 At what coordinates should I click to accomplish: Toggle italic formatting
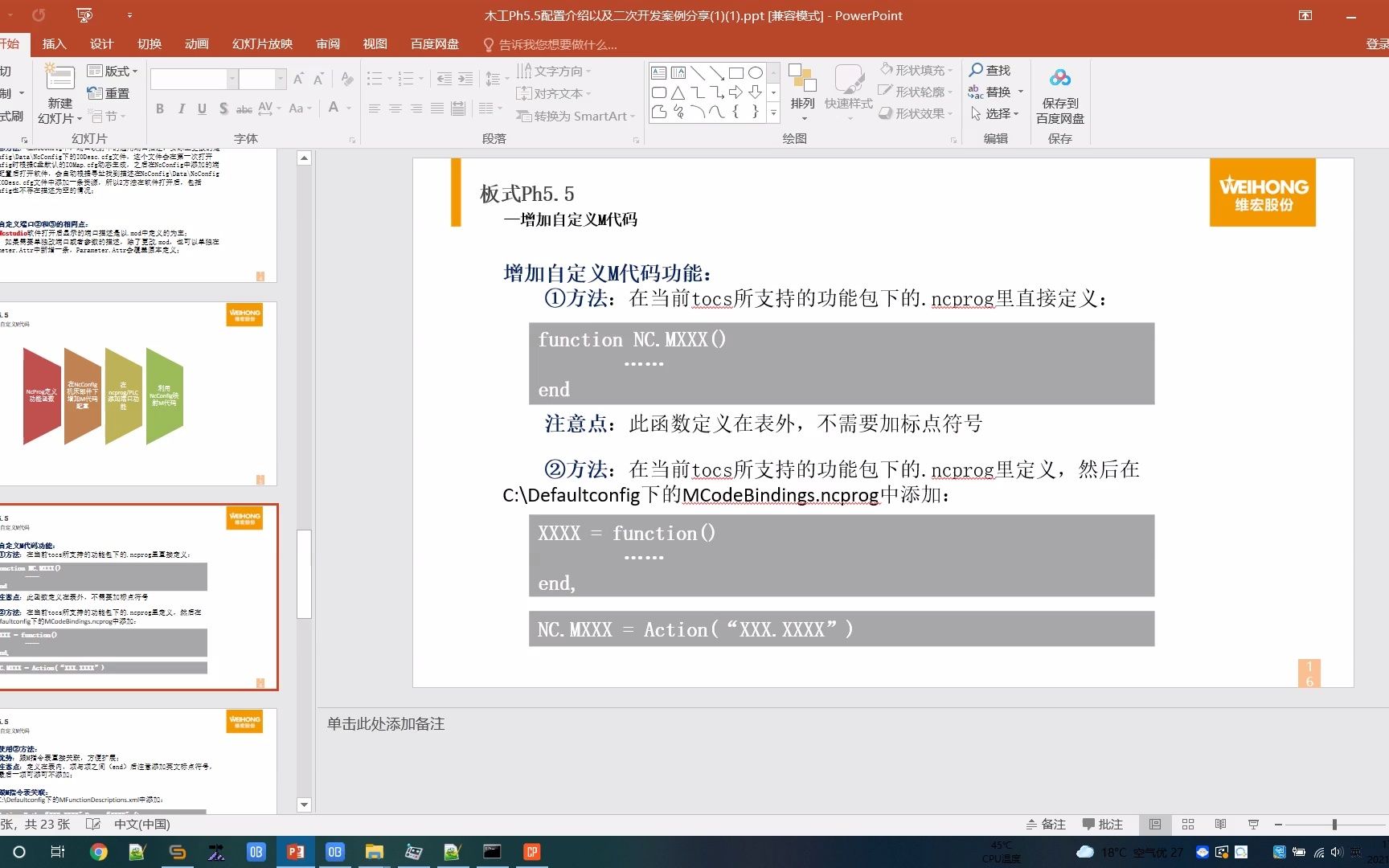pos(181,108)
